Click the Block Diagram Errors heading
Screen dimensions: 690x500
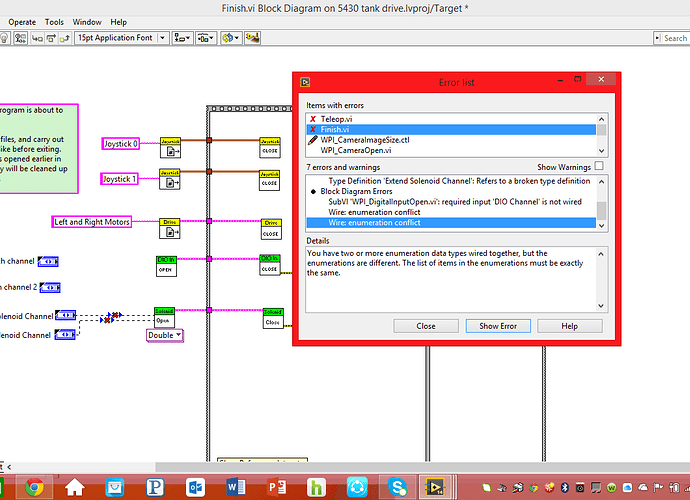click(x=356, y=191)
